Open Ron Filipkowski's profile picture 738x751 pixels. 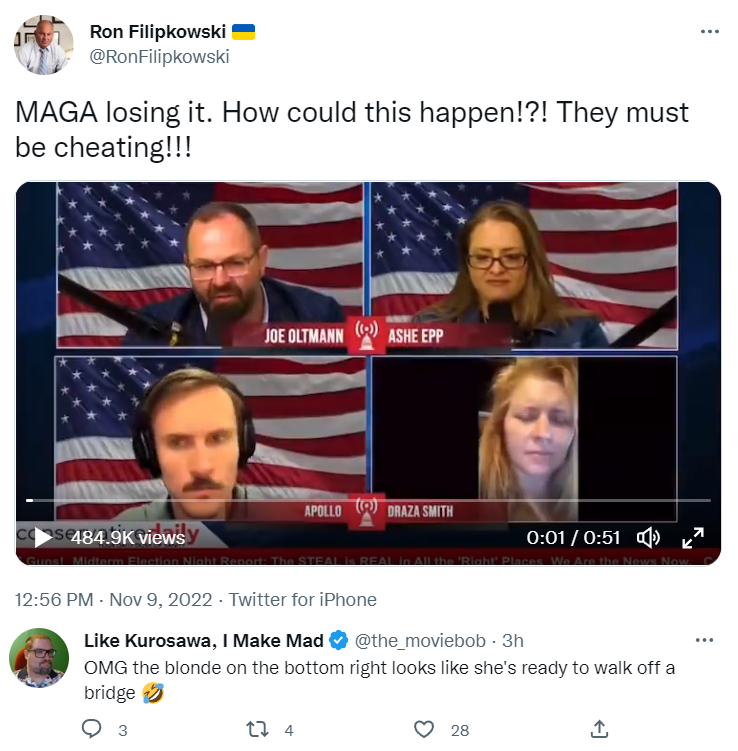44,45
